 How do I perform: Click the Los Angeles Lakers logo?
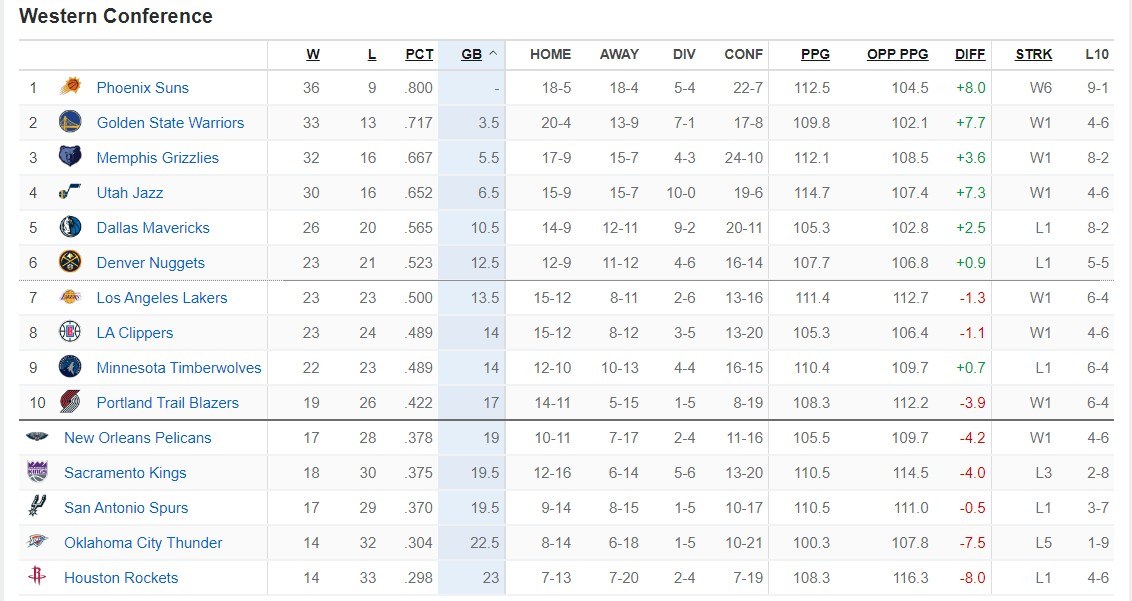70,298
